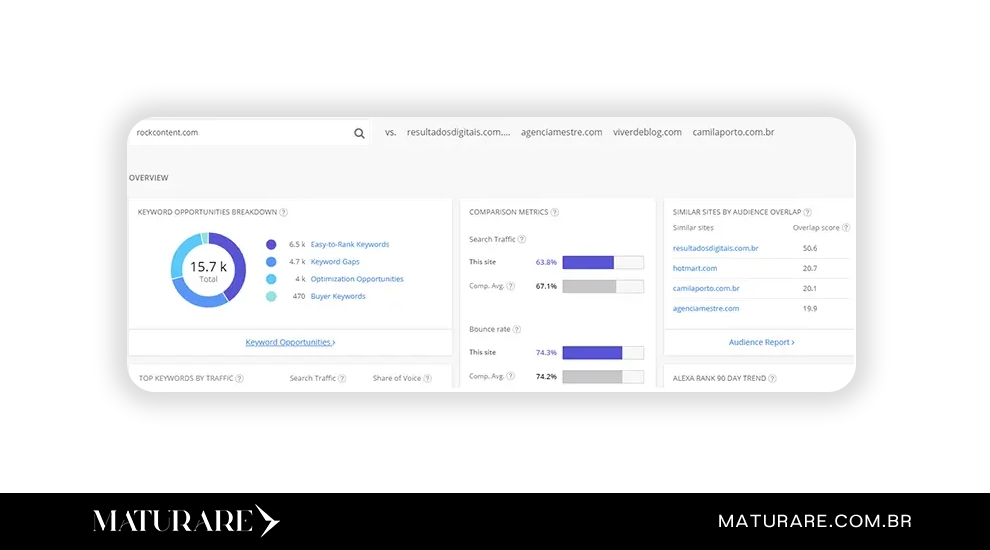
Task: Select Easy-to-Rank Keywords link
Action: point(349,244)
